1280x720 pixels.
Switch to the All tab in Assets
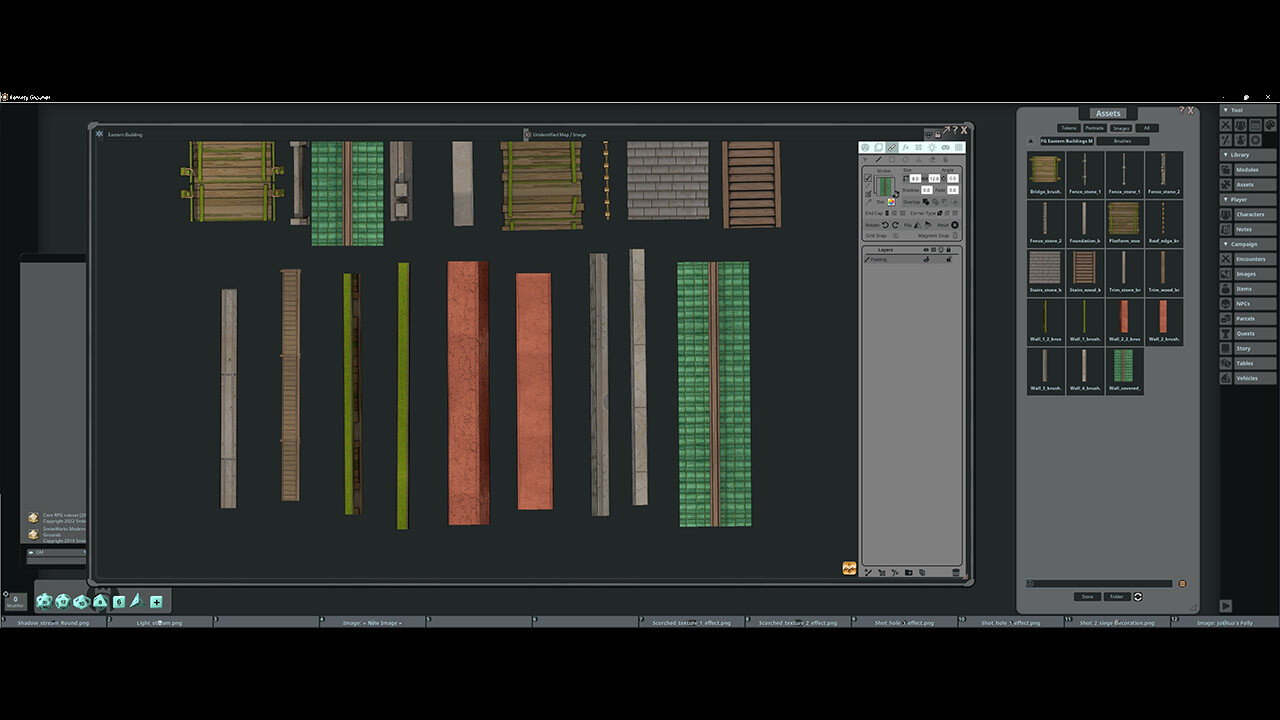(x=1147, y=127)
